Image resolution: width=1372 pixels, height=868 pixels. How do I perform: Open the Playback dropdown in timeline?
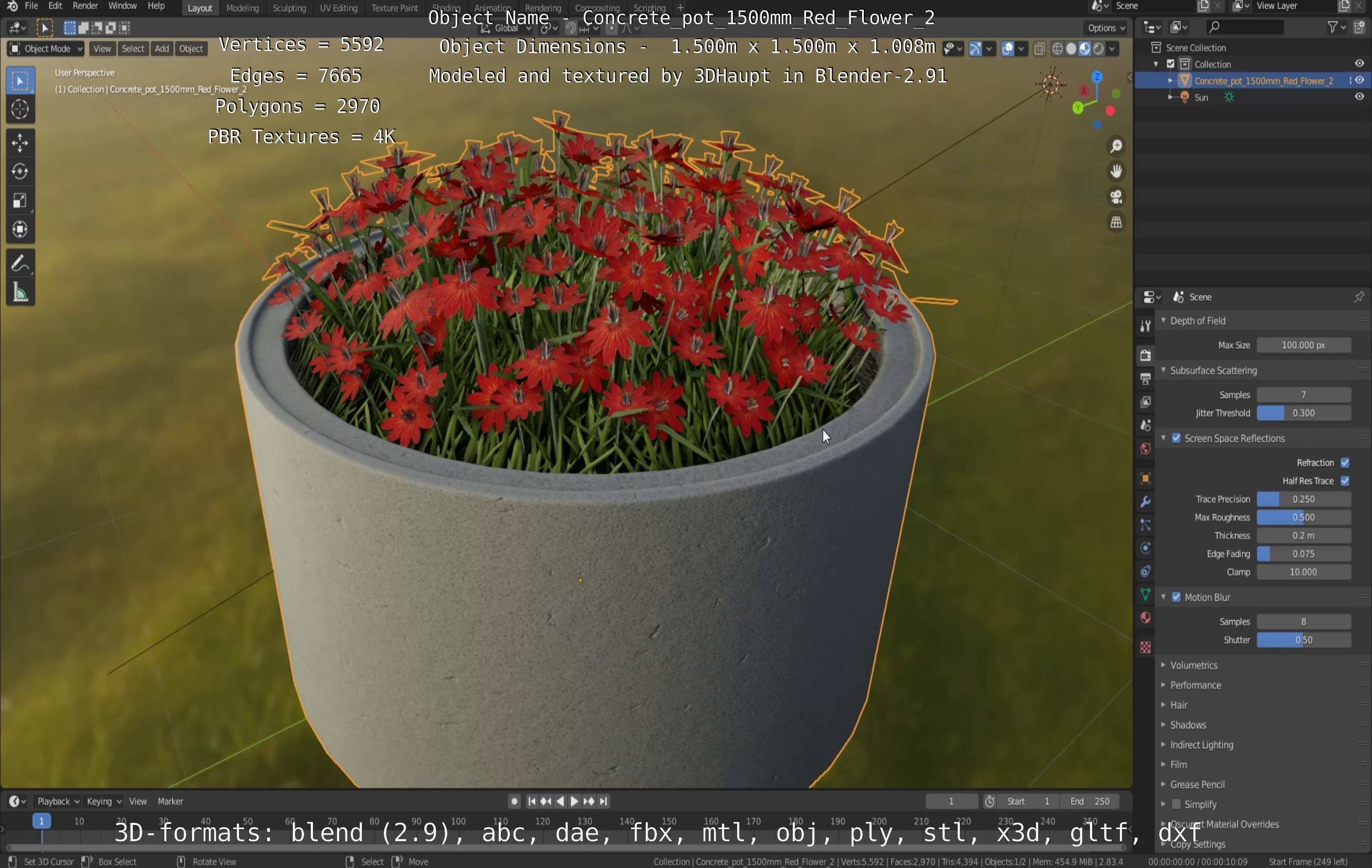point(58,801)
